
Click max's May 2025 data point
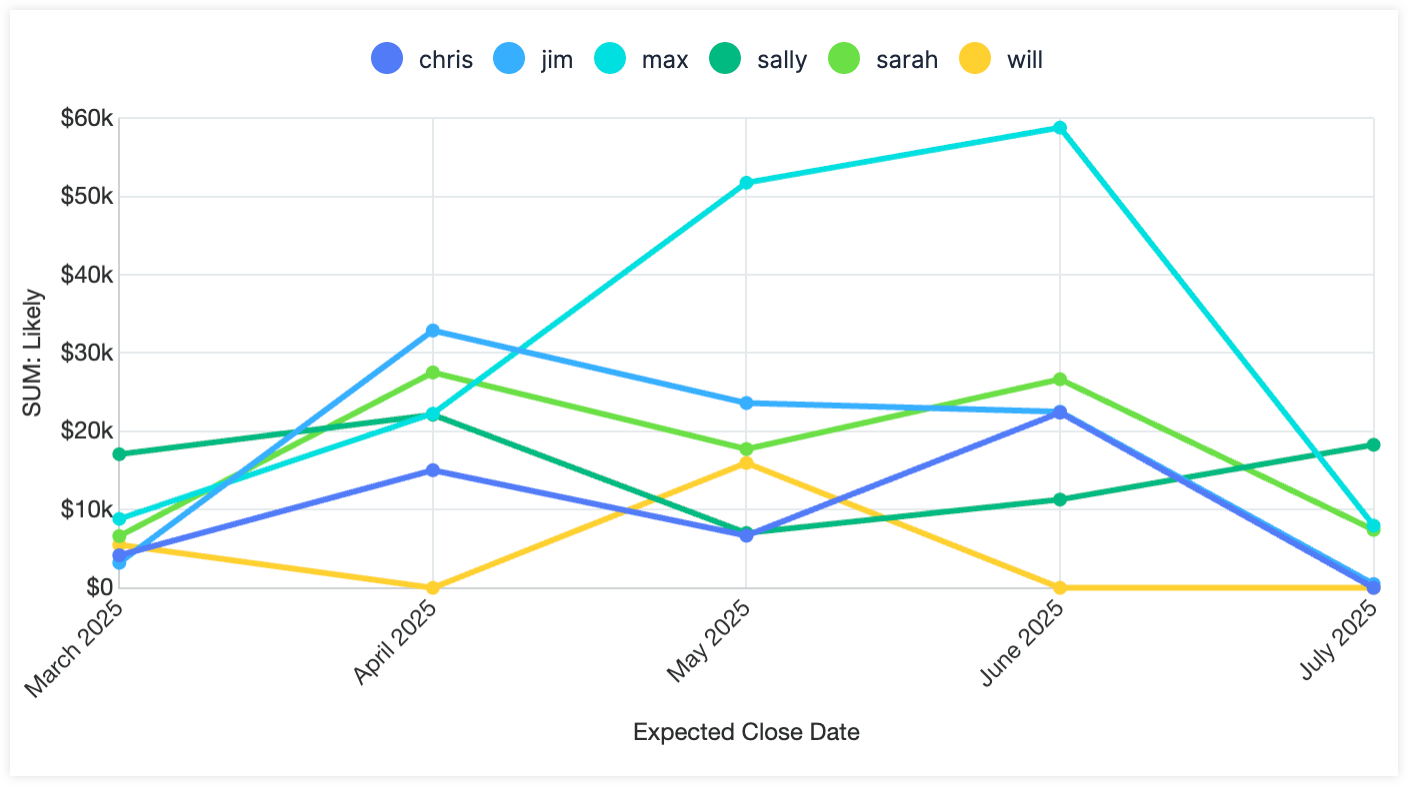746,183
